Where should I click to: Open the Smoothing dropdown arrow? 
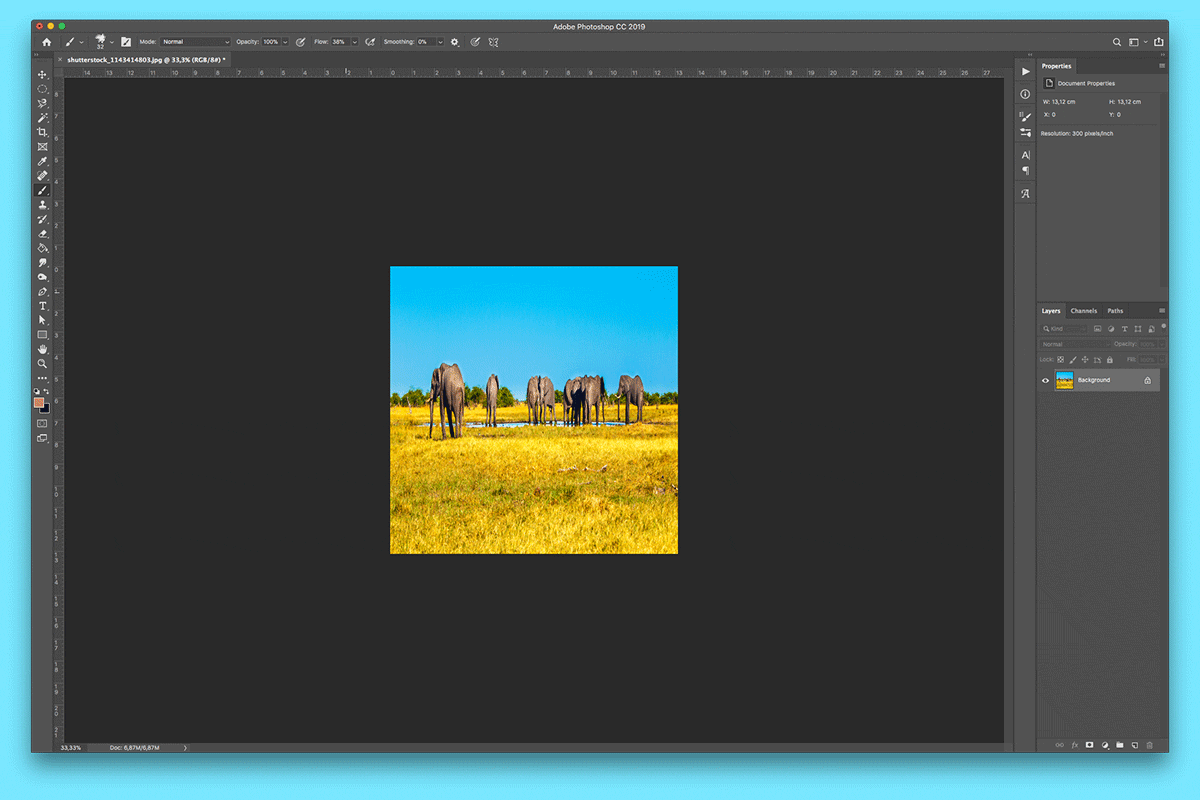click(x=440, y=42)
